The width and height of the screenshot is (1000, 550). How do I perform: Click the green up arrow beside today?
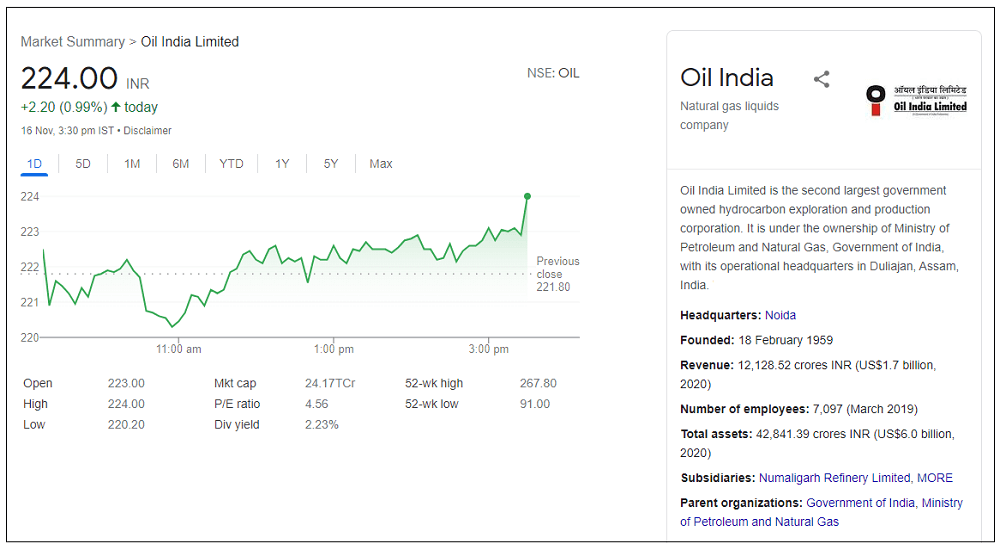point(115,107)
